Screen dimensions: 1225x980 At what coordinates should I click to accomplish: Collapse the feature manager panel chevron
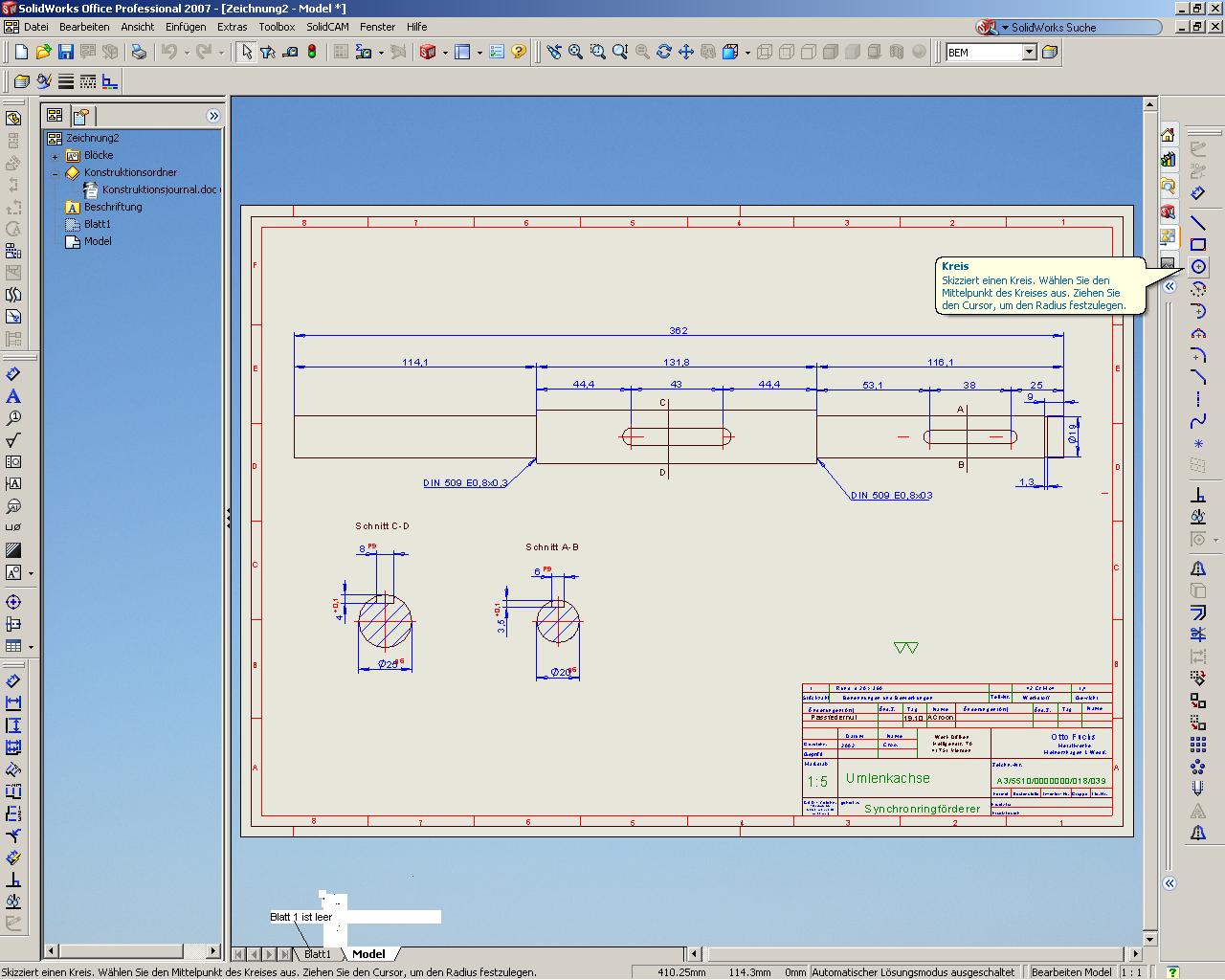click(x=213, y=116)
